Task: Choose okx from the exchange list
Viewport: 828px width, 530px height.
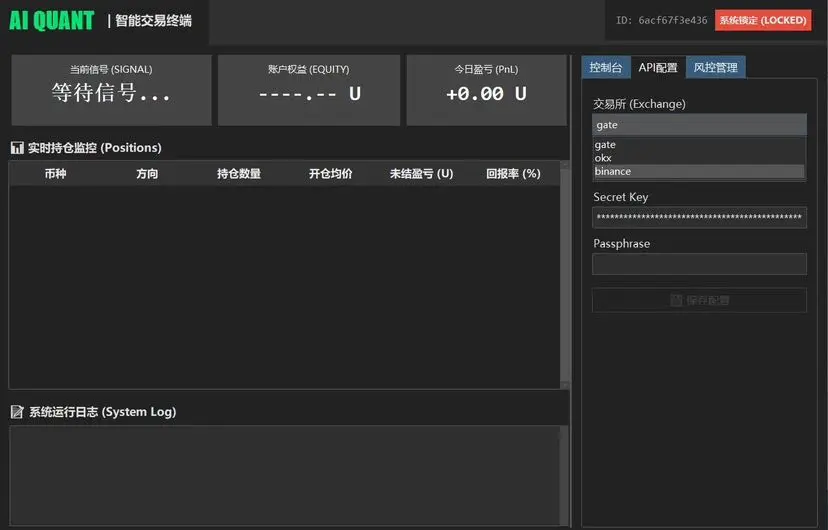Action: [x=699, y=158]
